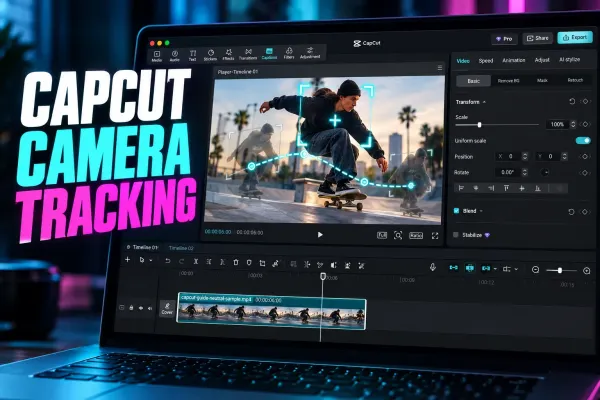
Task: Add a new track with plus icon
Action: click(127, 260)
